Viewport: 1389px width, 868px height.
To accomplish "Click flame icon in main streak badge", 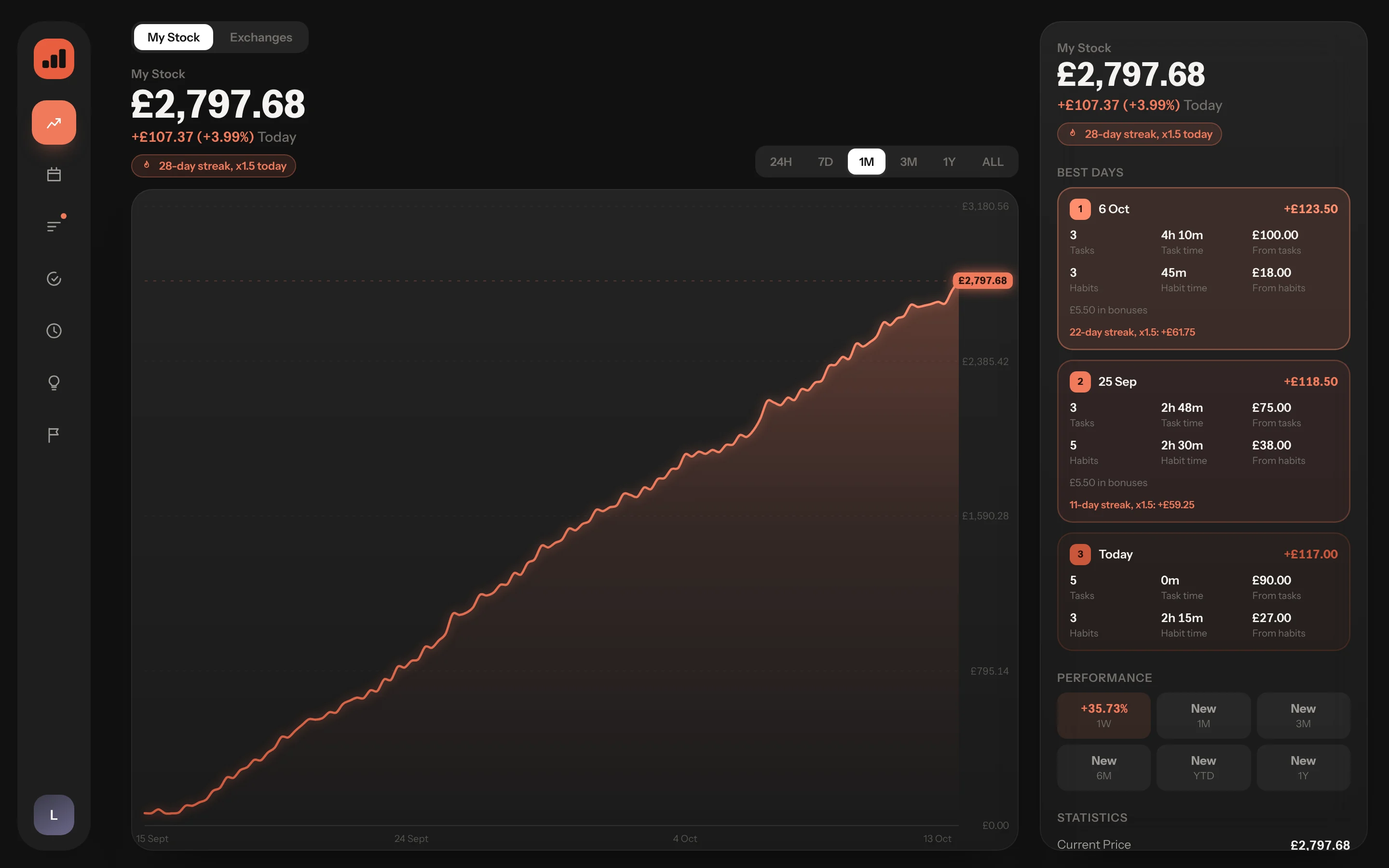I will (147, 165).
